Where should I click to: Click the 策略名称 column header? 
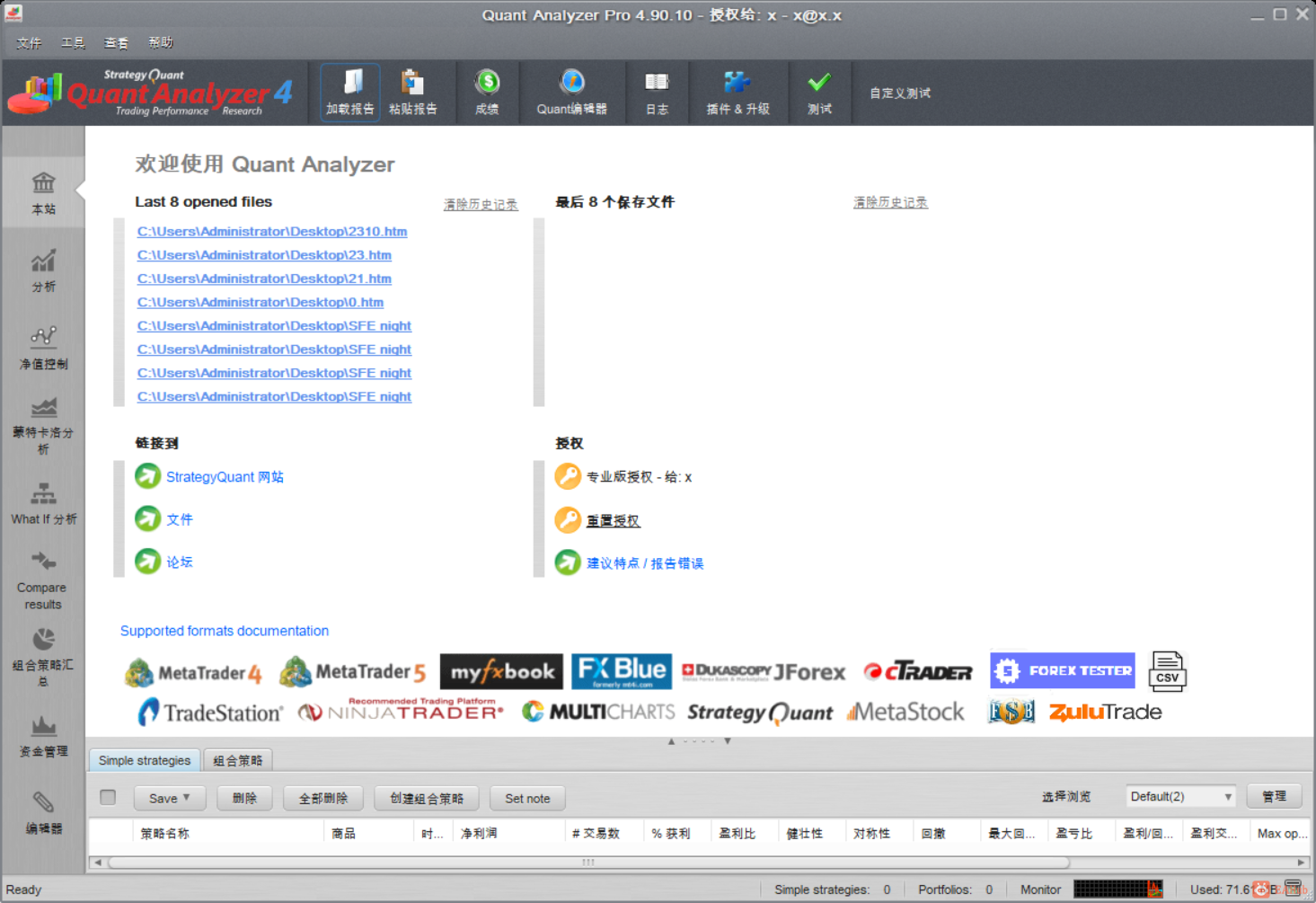228,833
